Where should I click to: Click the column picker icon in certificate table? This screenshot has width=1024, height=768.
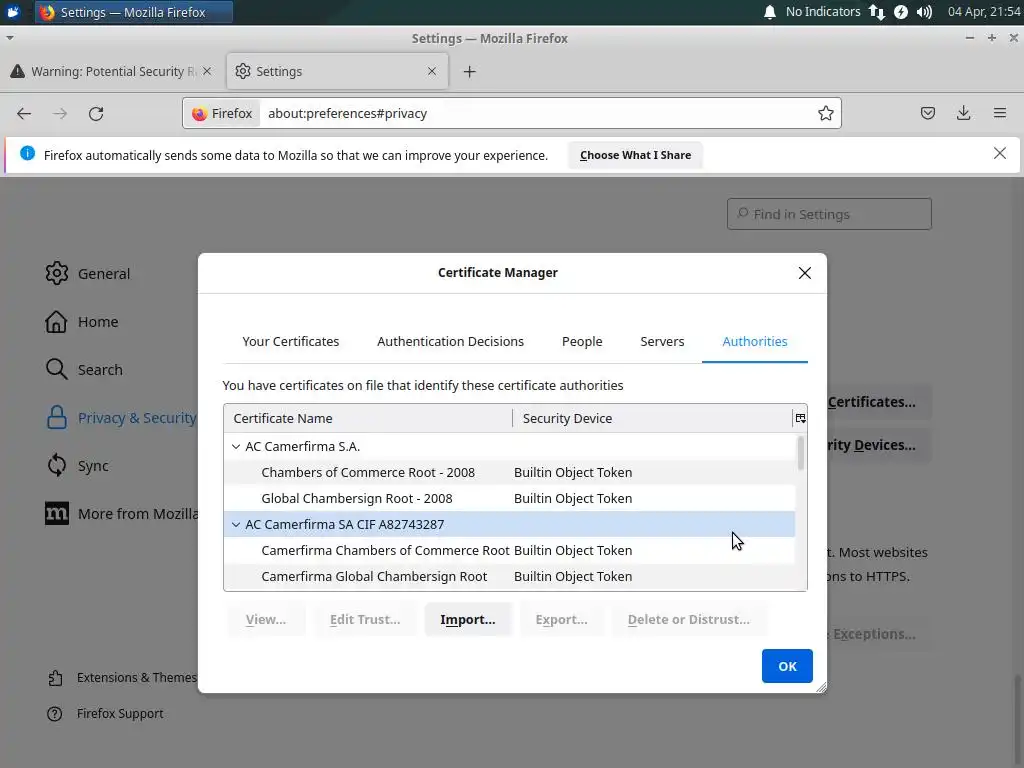[x=800, y=419]
